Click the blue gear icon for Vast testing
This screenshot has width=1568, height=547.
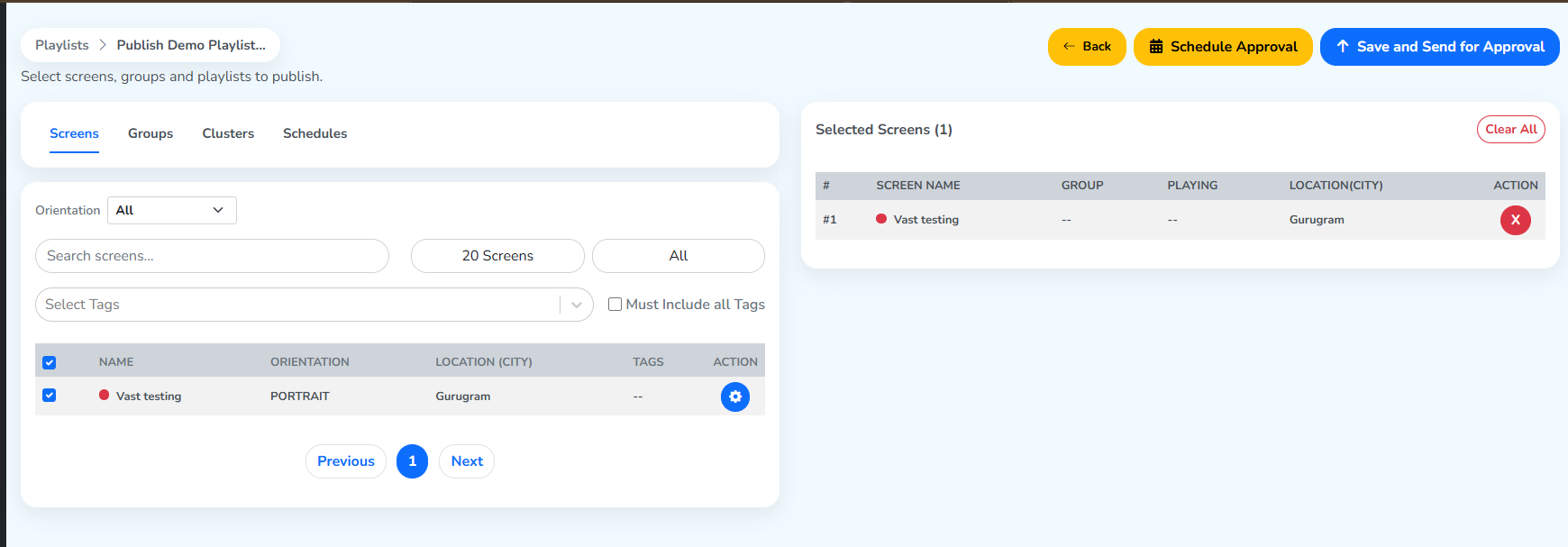(x=735, y=397)
